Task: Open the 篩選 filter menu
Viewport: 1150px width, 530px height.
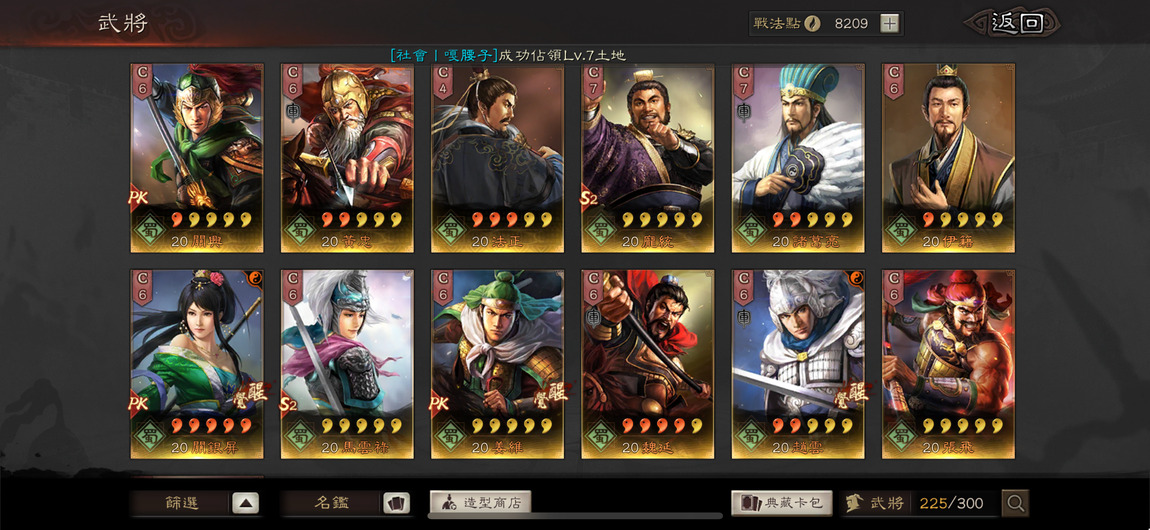Action: click(x=181, y=503)
